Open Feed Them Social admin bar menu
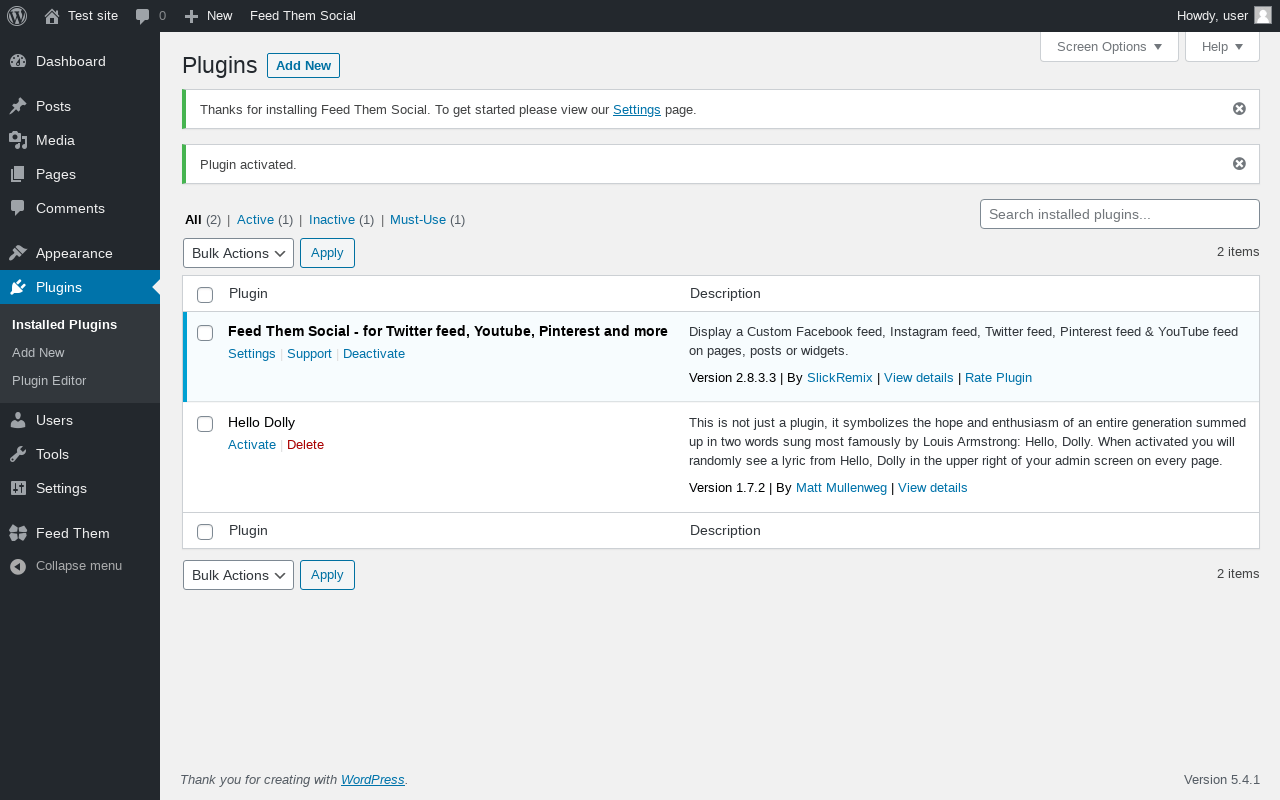 (x=303, y=16)
